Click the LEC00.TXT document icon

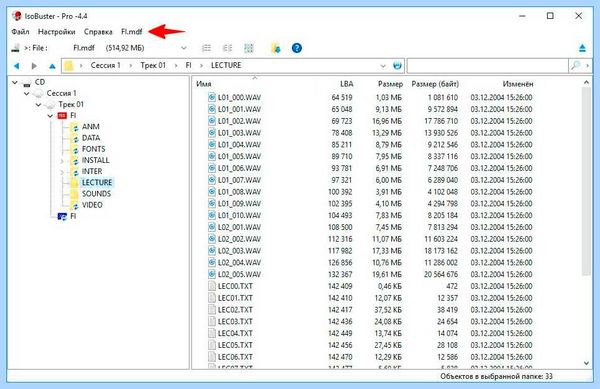click(x=212, y=286)
